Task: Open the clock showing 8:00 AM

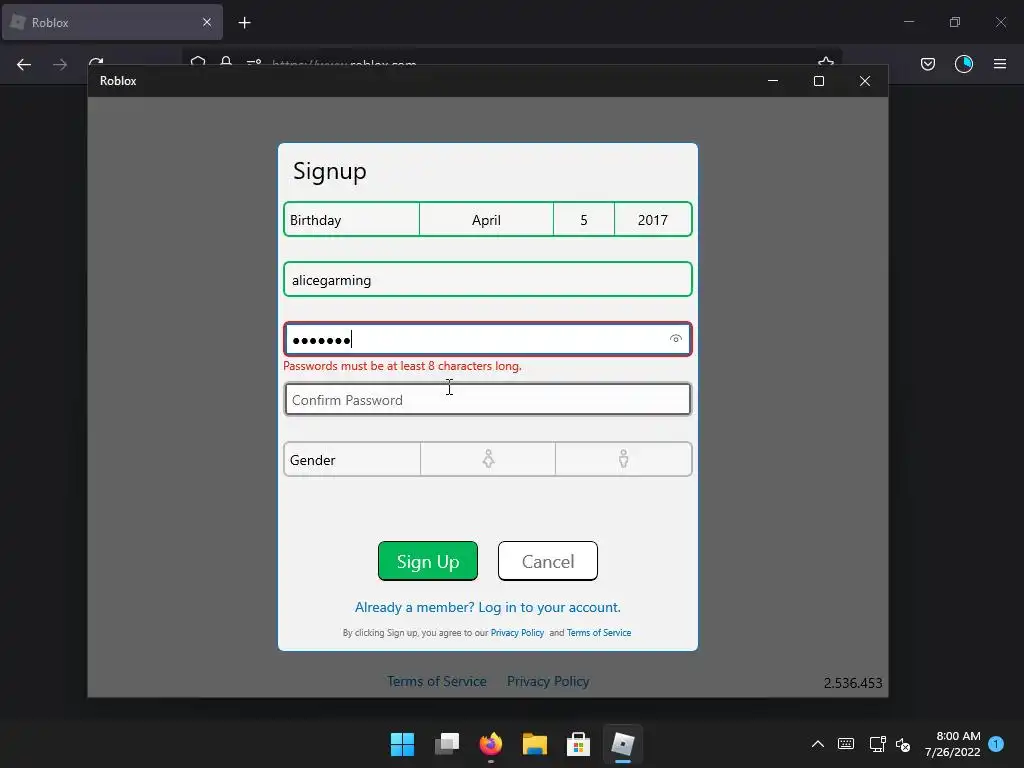Action: tap(952, 744)
